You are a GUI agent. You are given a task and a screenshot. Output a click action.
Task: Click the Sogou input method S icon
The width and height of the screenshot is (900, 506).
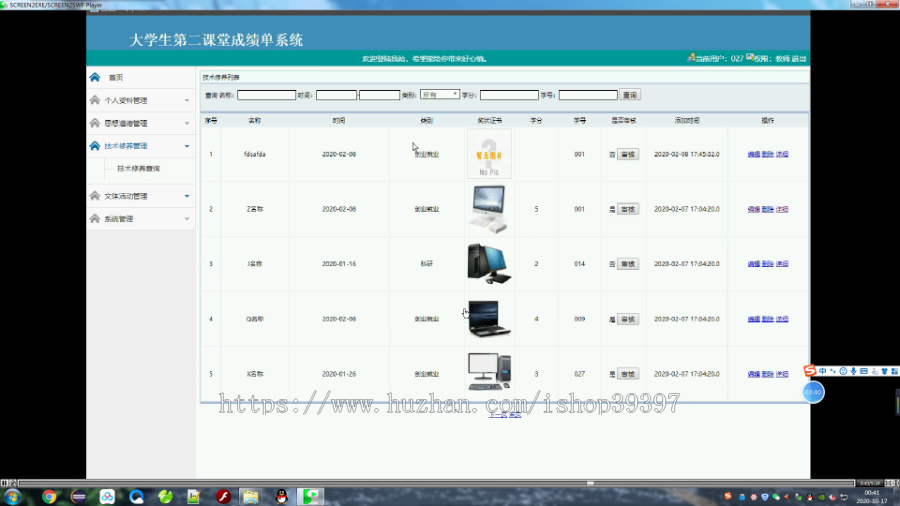click(x=809, y=371)
